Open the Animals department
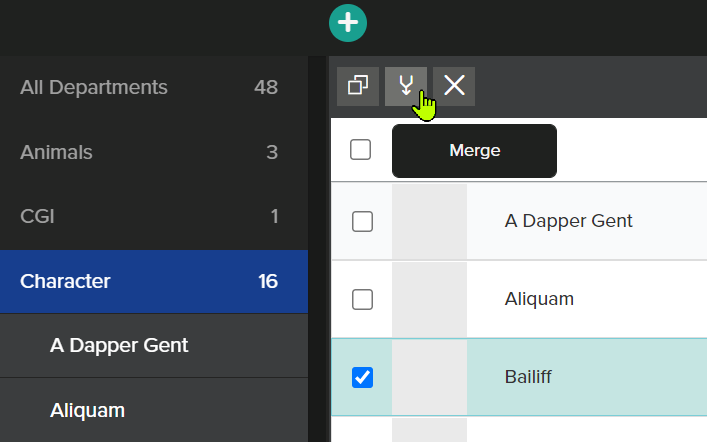707x442 pixels. [154, 152]
